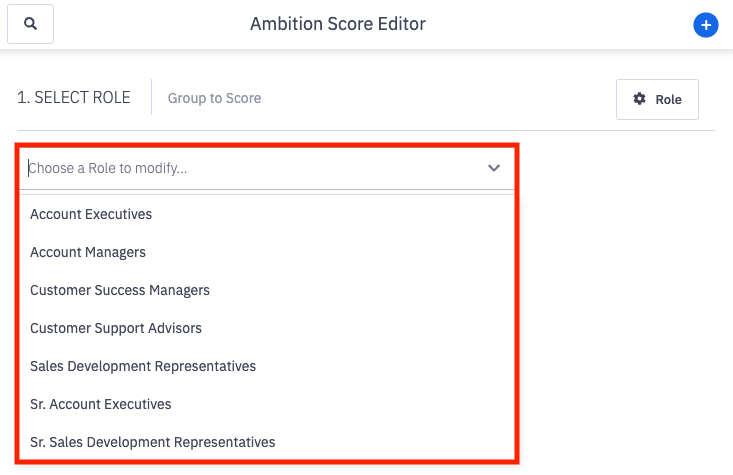Screen dimensions: 733x475
Task: Click the vertical separator beside SELECT ROLE
Action: (151, 98)
